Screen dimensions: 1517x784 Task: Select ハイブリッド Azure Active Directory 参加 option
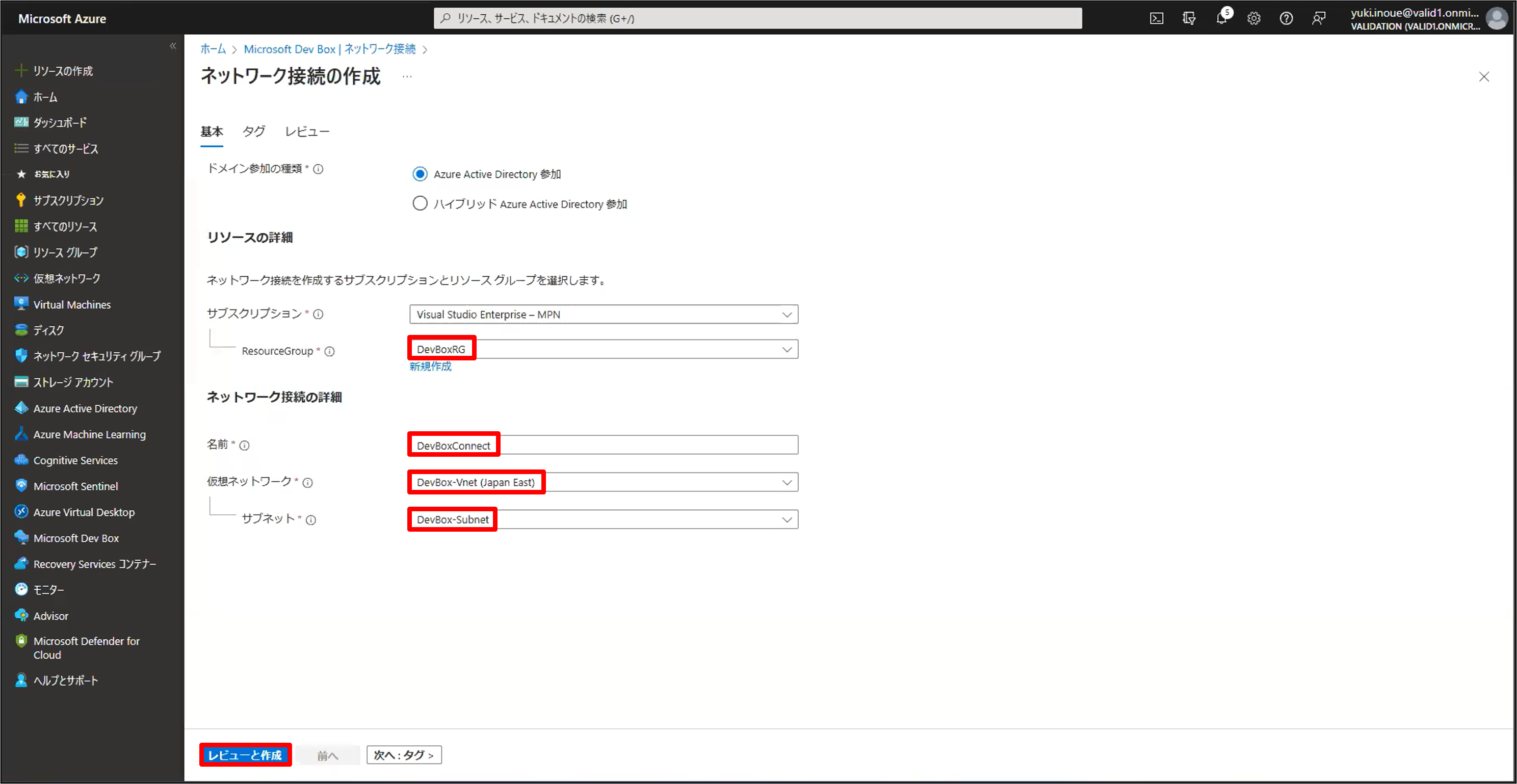(x=420, y=203)
